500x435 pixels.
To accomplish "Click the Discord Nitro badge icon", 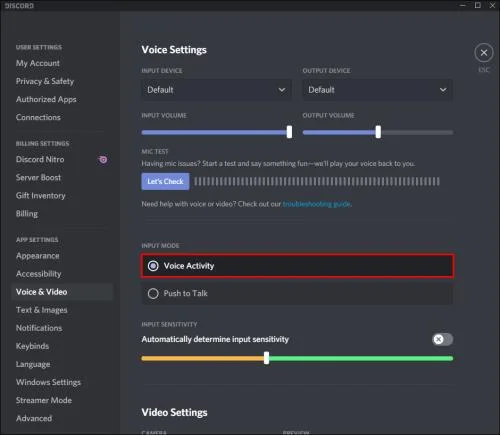I will click(103, 160).
